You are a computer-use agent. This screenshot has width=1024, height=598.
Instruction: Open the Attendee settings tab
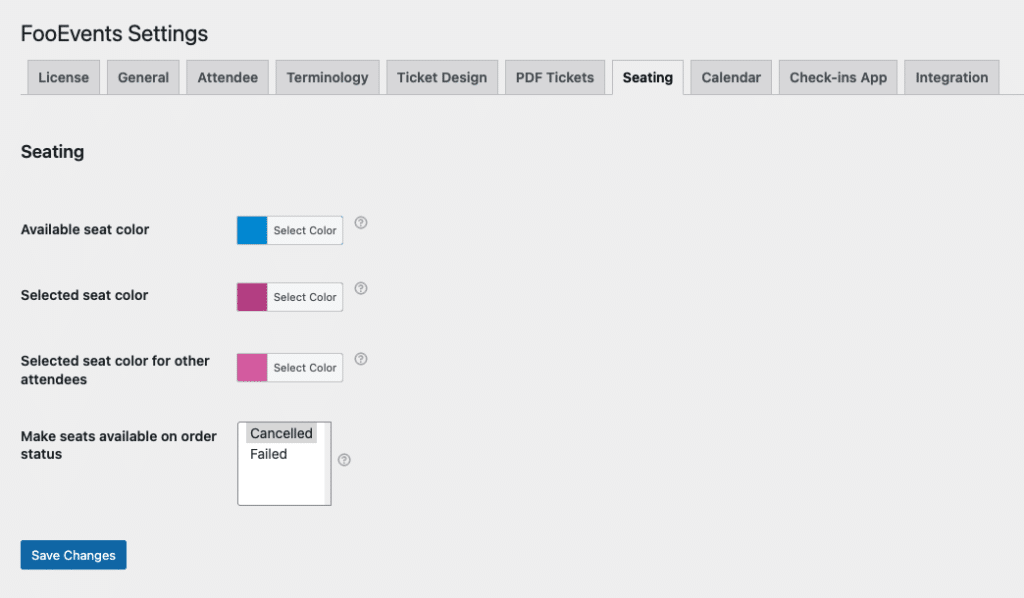click(x=227, y=76)
